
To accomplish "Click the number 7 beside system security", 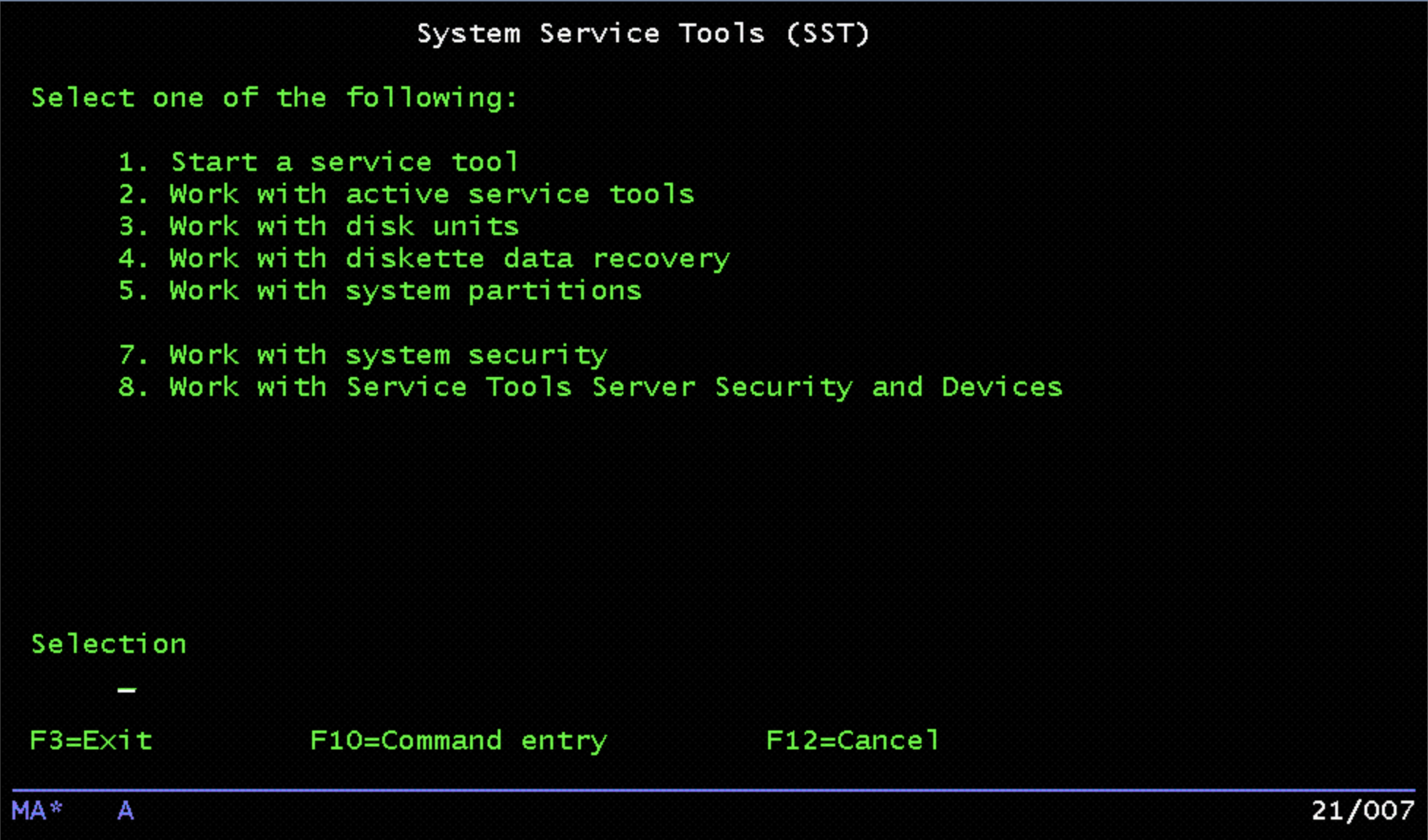I will click(x=129, y=355).
